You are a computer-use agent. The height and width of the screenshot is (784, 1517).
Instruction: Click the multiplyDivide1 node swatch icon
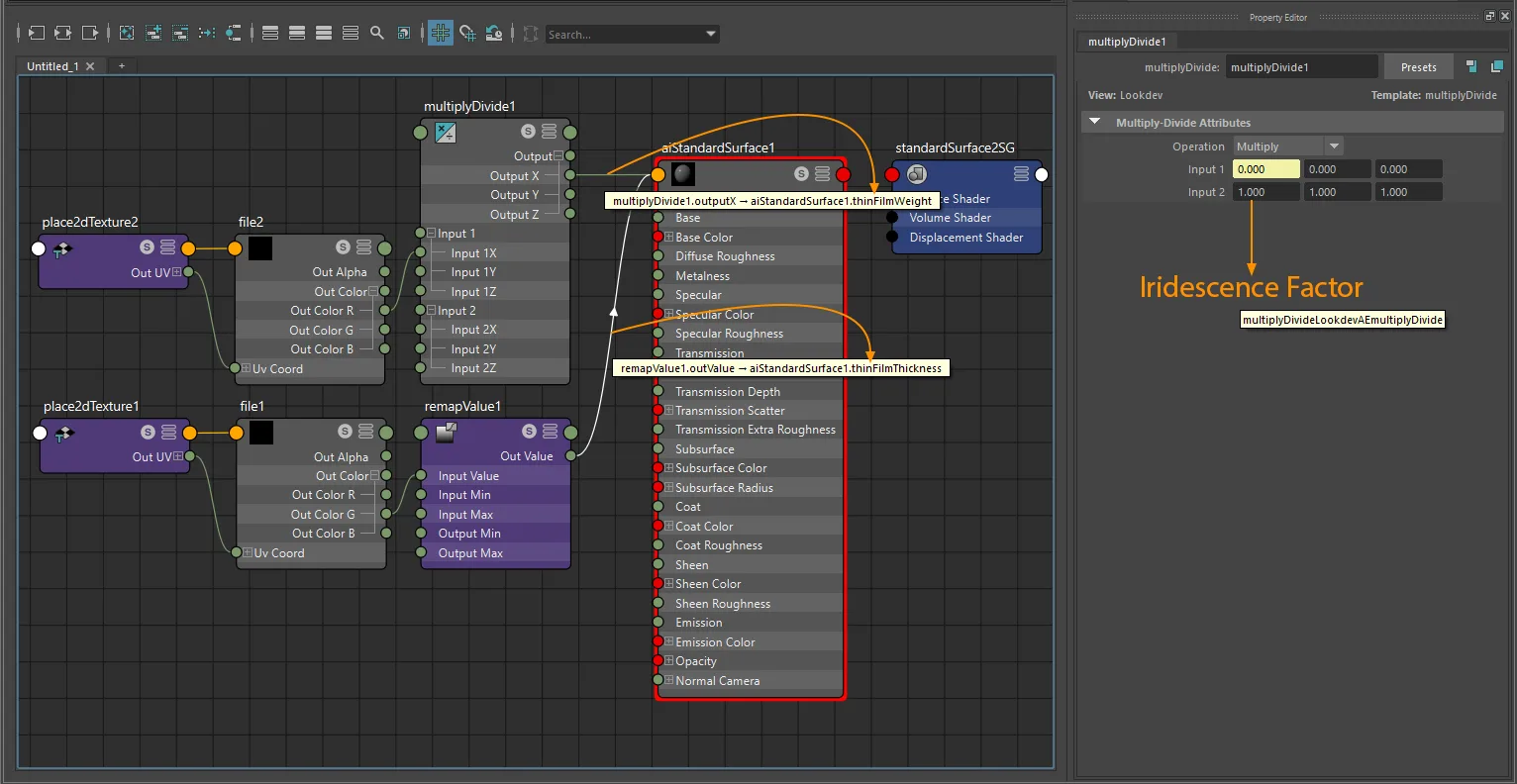coord(446,132)
